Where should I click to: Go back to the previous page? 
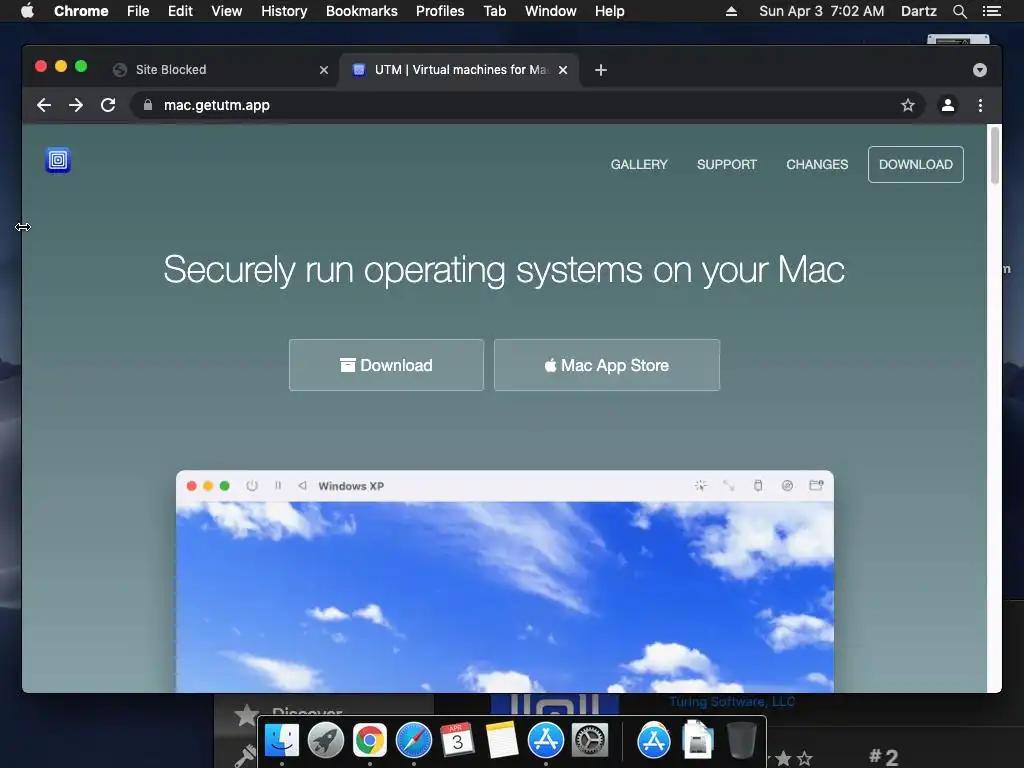[x=44, y=105]
